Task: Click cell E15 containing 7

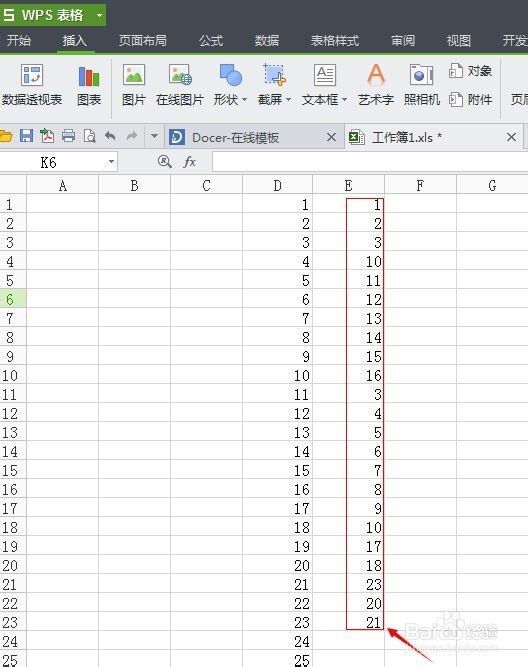Action: (348, 470)
